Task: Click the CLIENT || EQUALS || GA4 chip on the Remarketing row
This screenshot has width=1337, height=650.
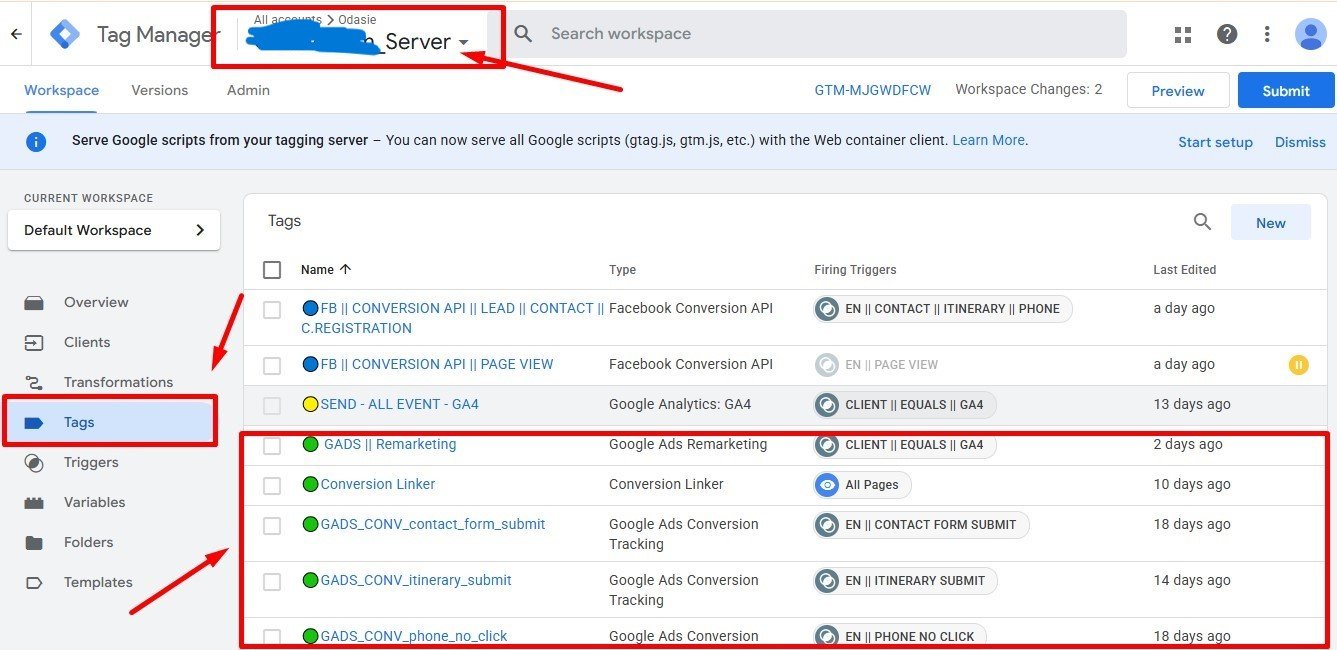Action: 904,445
